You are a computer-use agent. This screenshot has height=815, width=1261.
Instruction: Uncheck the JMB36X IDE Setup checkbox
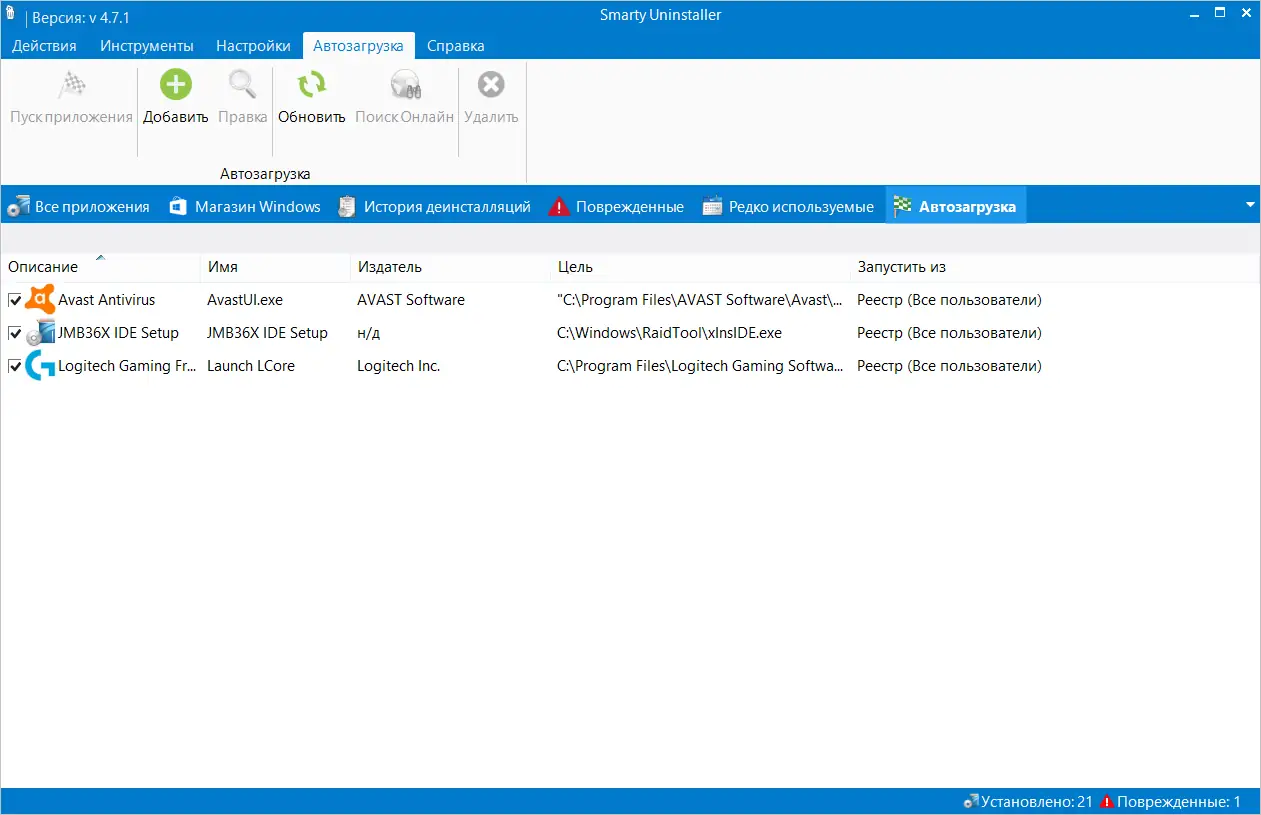coord(15,333)
